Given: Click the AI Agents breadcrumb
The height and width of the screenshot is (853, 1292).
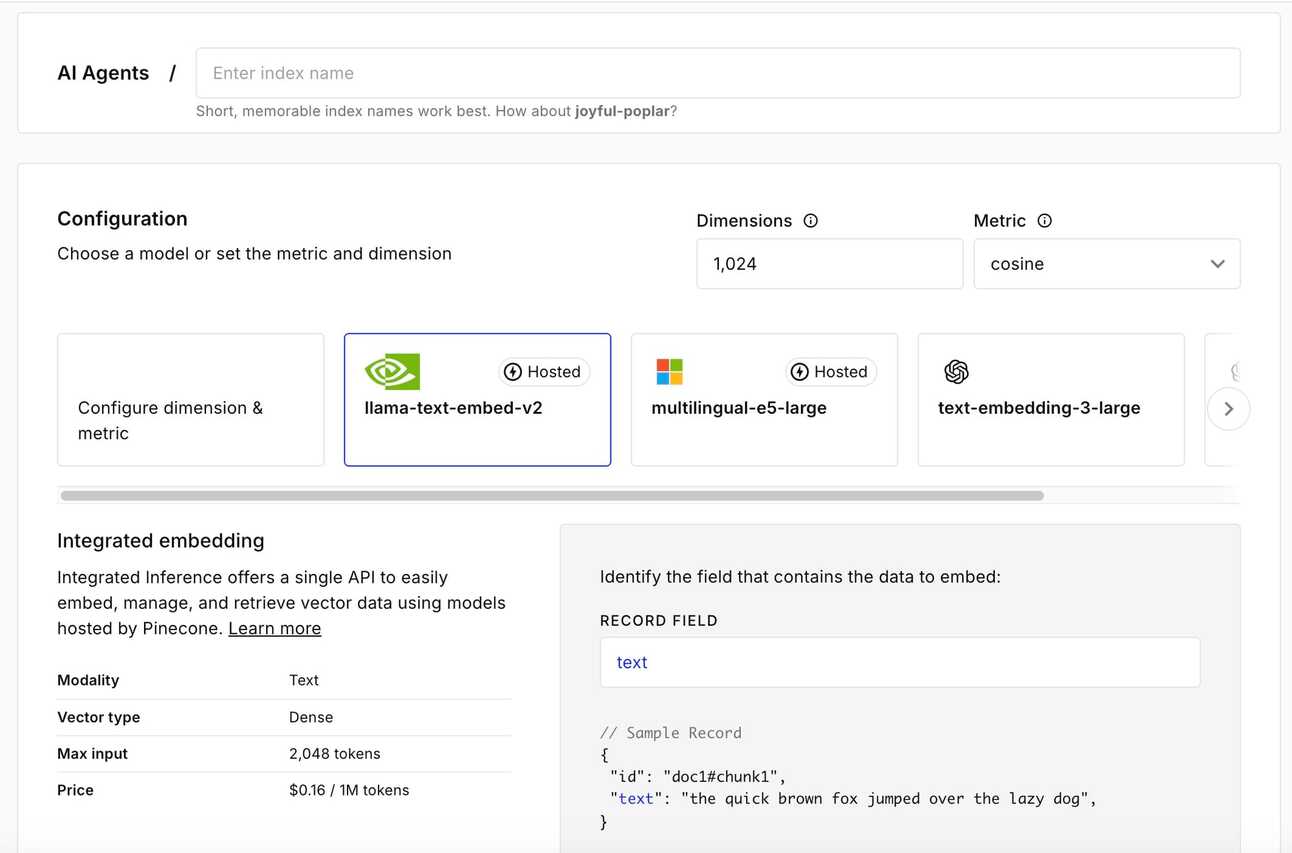Looking at the screenshot, I should pyautogui.click(x=103, y=73).
